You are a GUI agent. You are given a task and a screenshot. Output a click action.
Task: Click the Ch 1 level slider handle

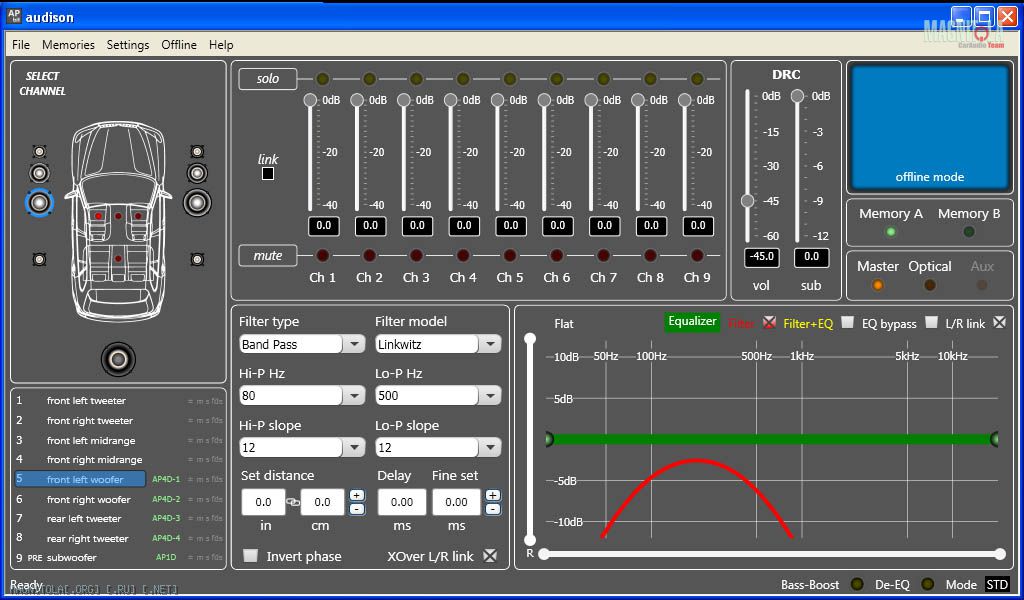click(310, 100)
